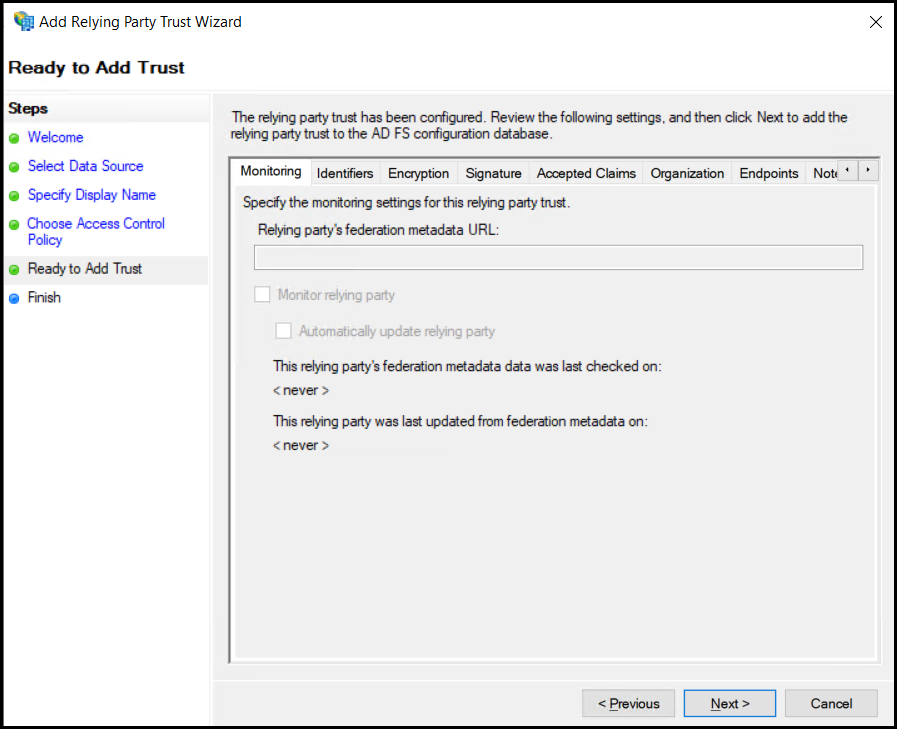Show the Accepted Claims tab
The image size is (897, 729).
[586, 173]
